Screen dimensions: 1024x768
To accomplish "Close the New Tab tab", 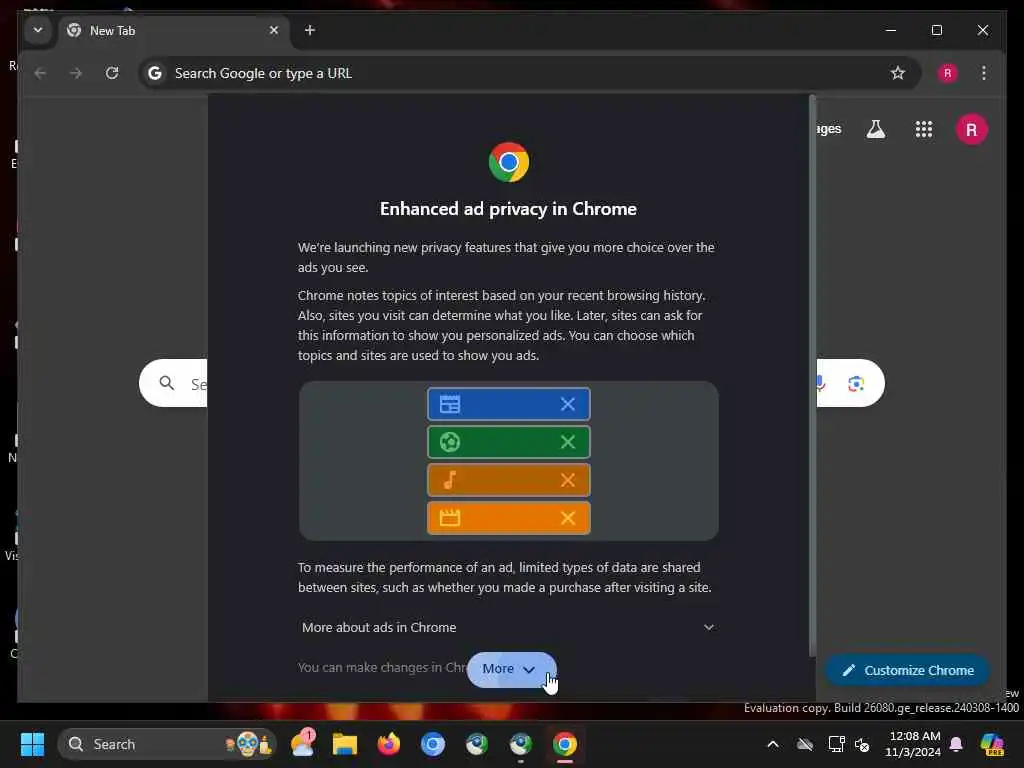I will coord(274,30).
